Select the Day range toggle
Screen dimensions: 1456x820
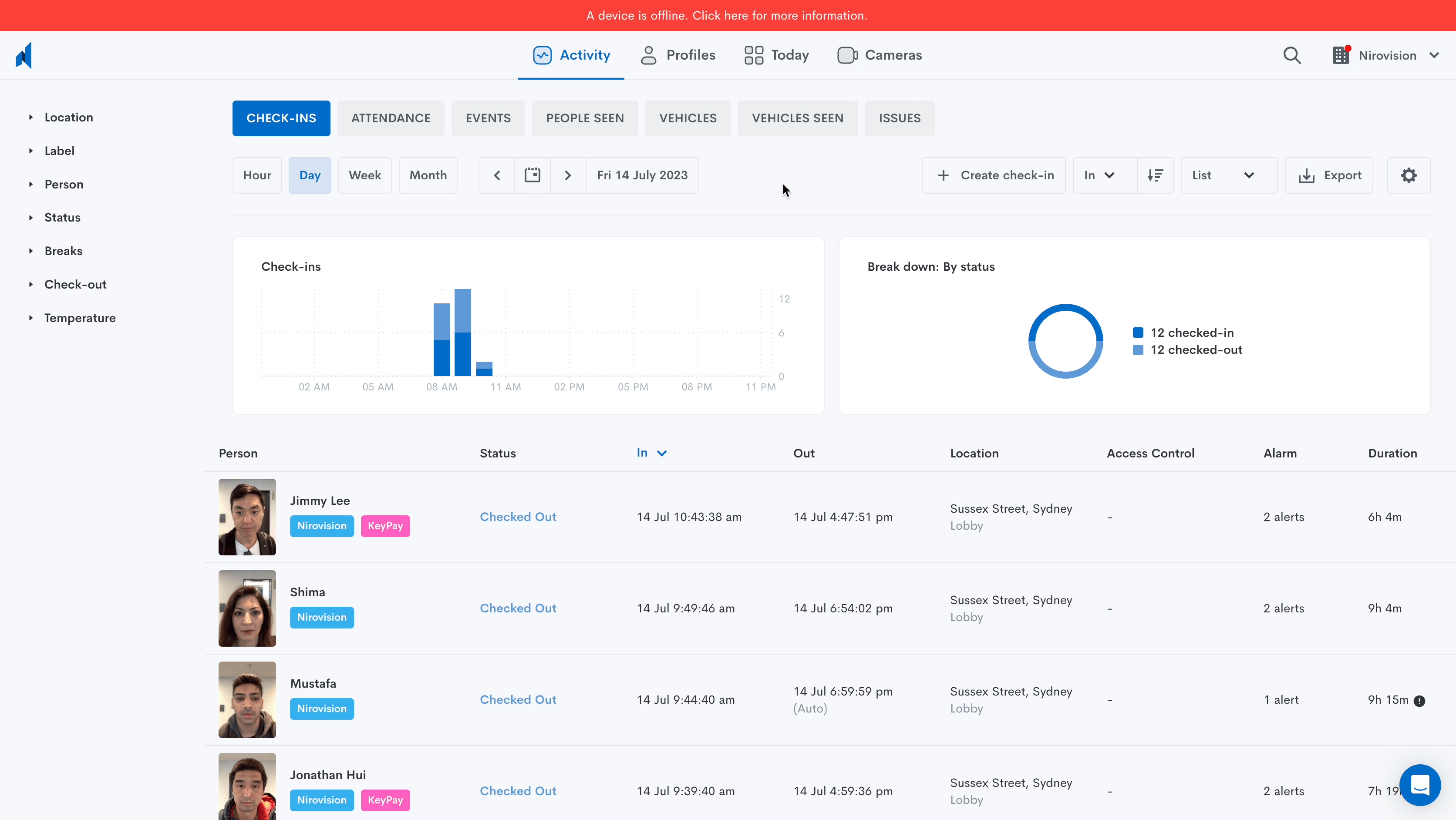[x=310, y=175]
